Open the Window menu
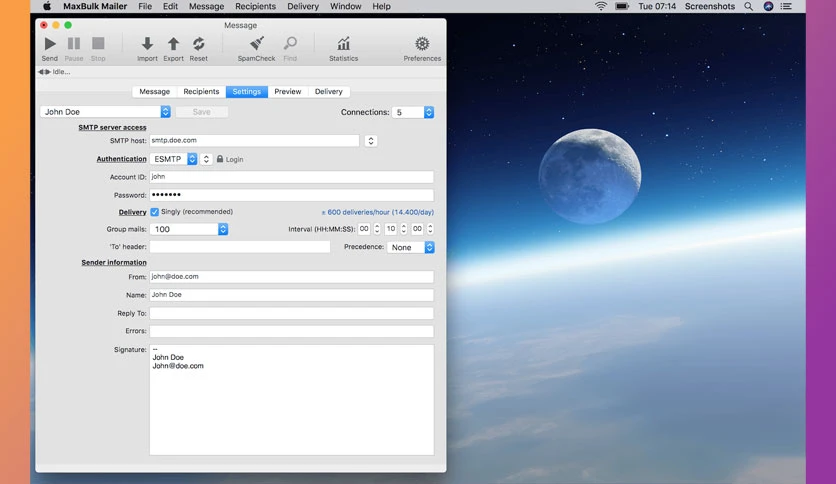This screenshot has height=484, width=836. pyautogui.click(x=345, y=6)
